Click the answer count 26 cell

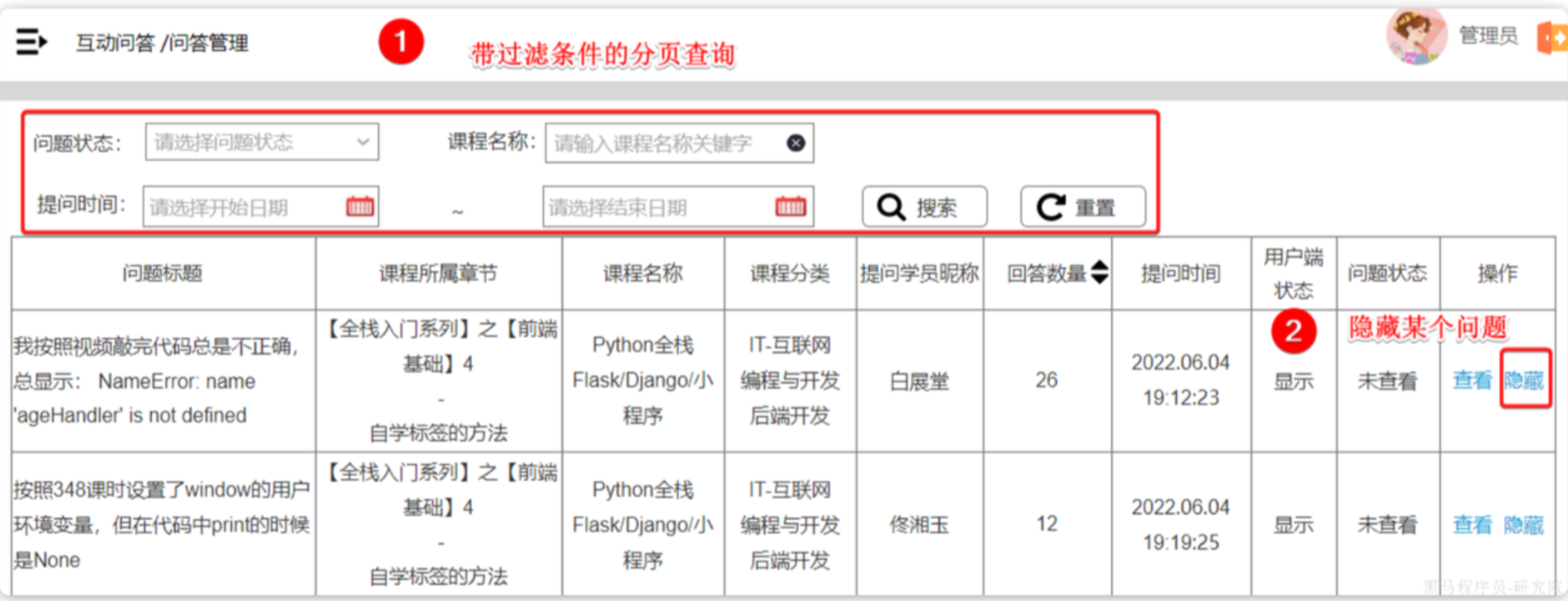[1046, 380]
